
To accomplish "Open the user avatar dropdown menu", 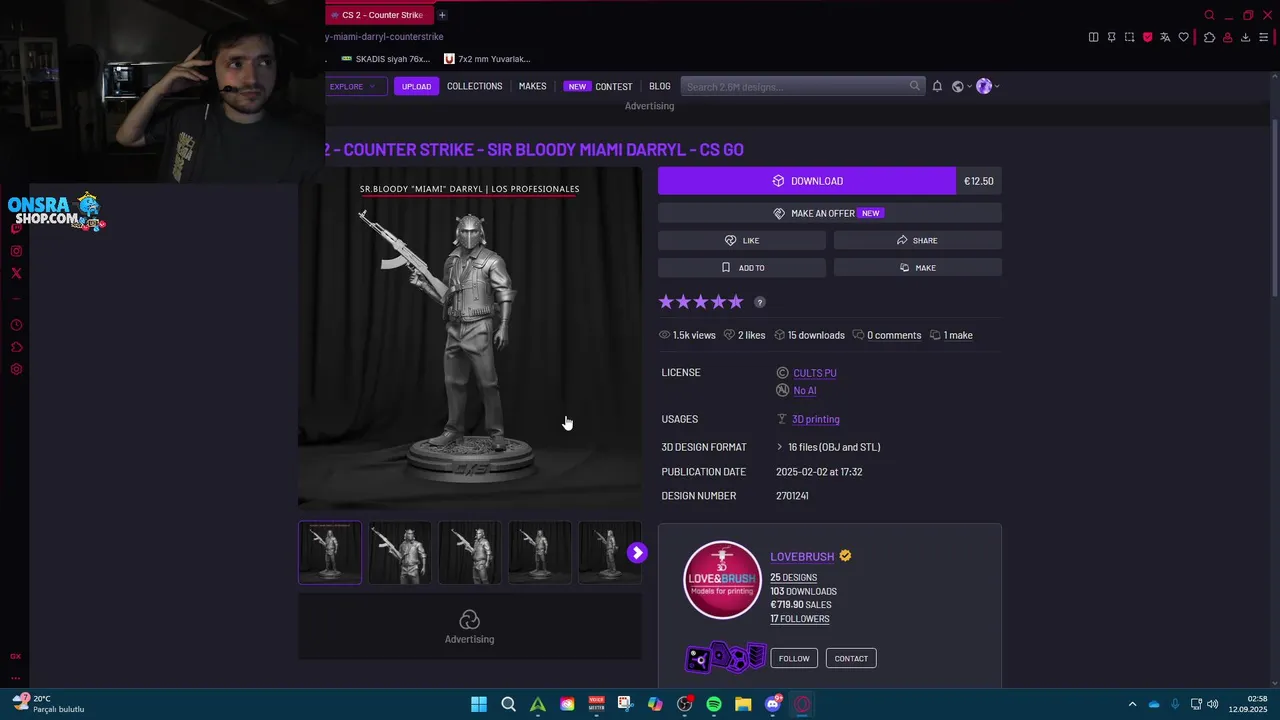I will tap(987, 86).
